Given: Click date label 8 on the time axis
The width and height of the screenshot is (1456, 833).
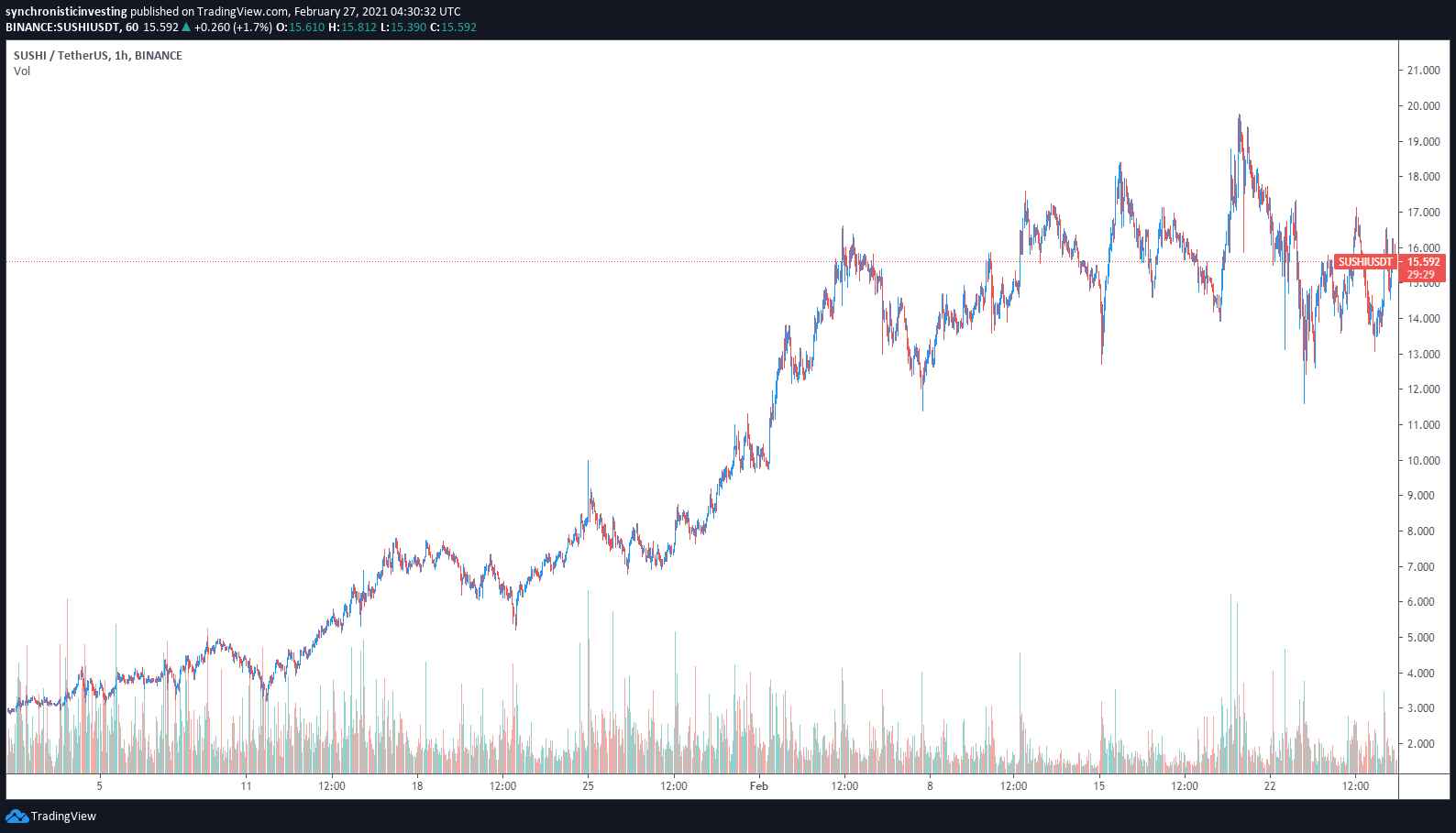Looking at the screenshot, I should tap(930, 786).
